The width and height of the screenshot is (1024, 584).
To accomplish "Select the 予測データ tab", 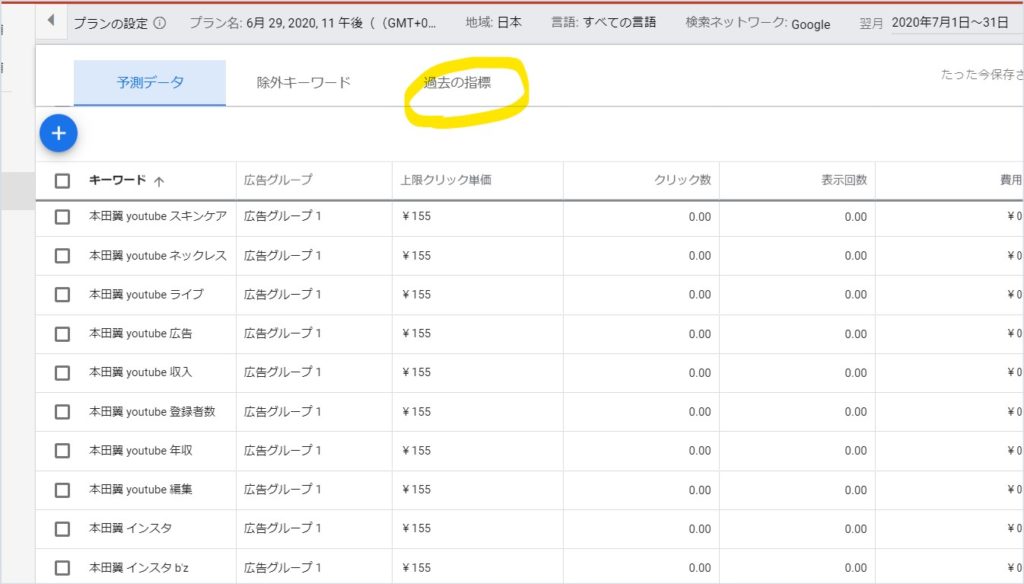I will pos(150,83).
